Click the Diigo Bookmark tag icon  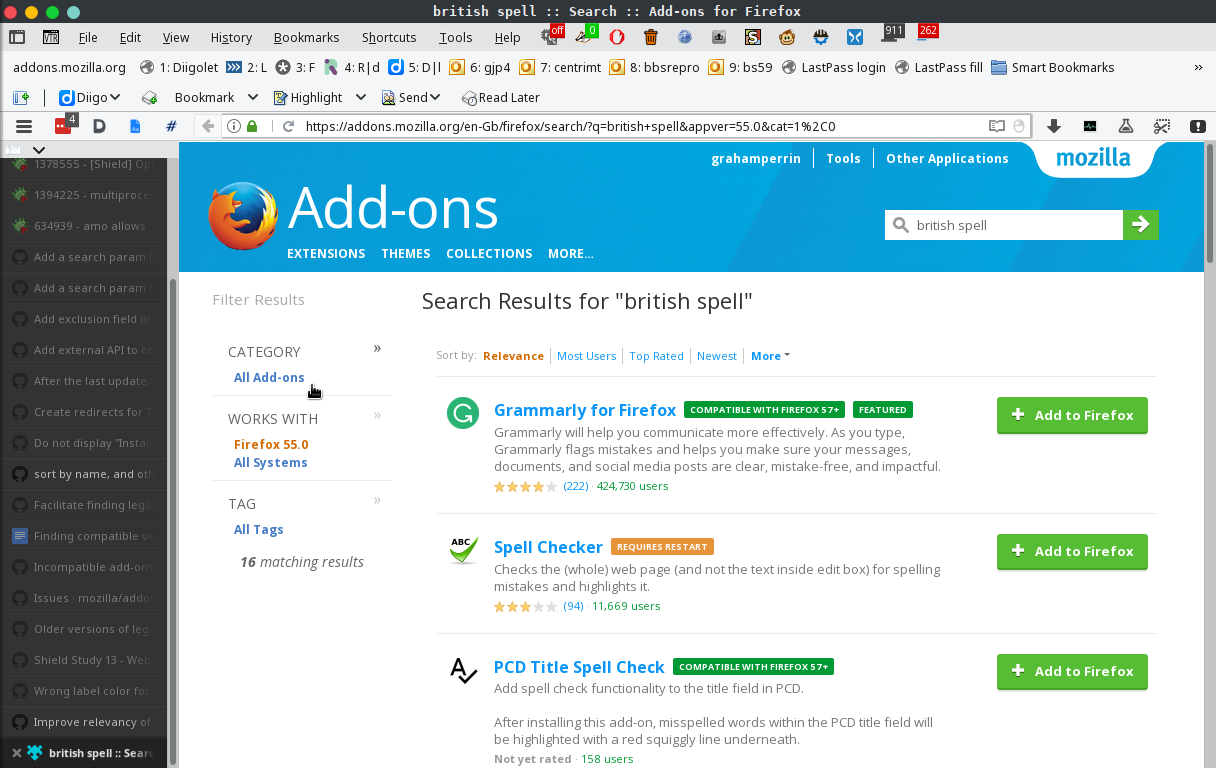tap(150, 97)
